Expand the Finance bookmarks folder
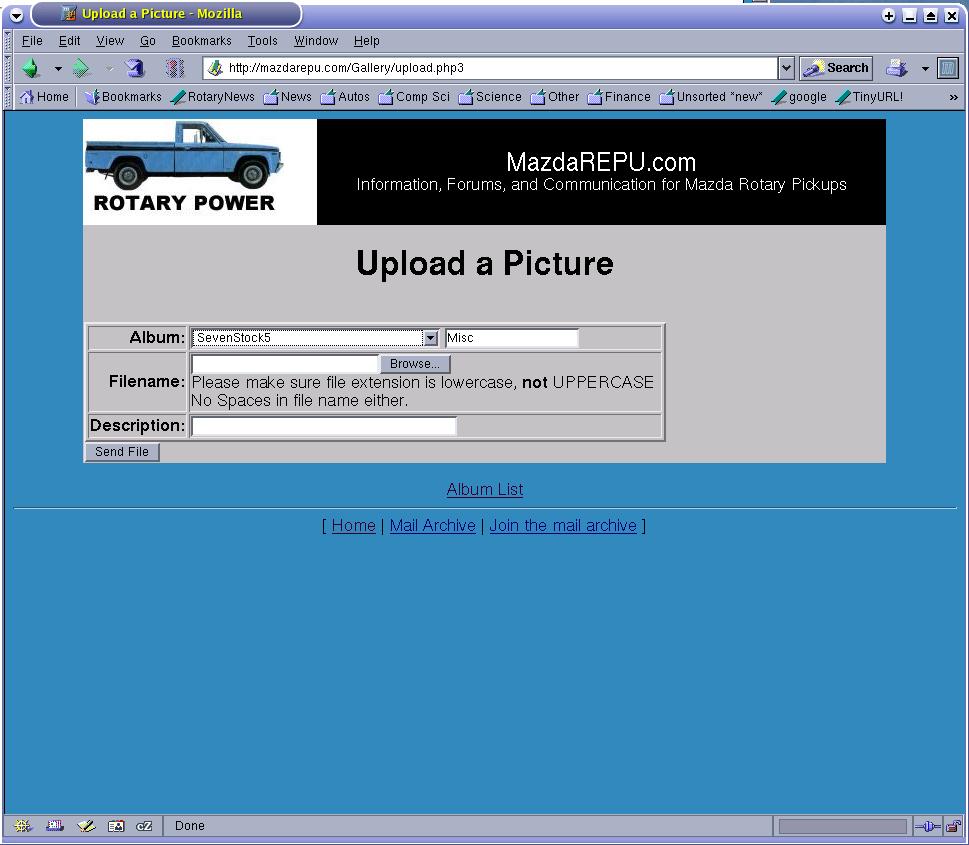Viewport: 969px width, 845px height. pos(619,97)
